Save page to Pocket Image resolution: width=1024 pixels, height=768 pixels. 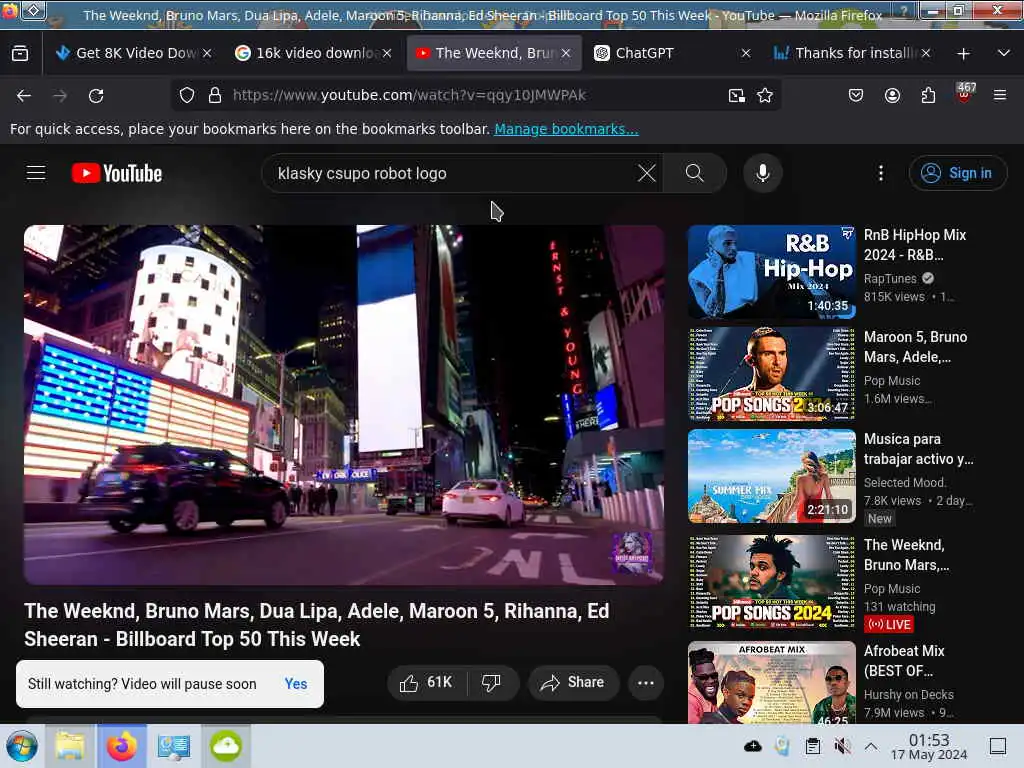(856, 96)
